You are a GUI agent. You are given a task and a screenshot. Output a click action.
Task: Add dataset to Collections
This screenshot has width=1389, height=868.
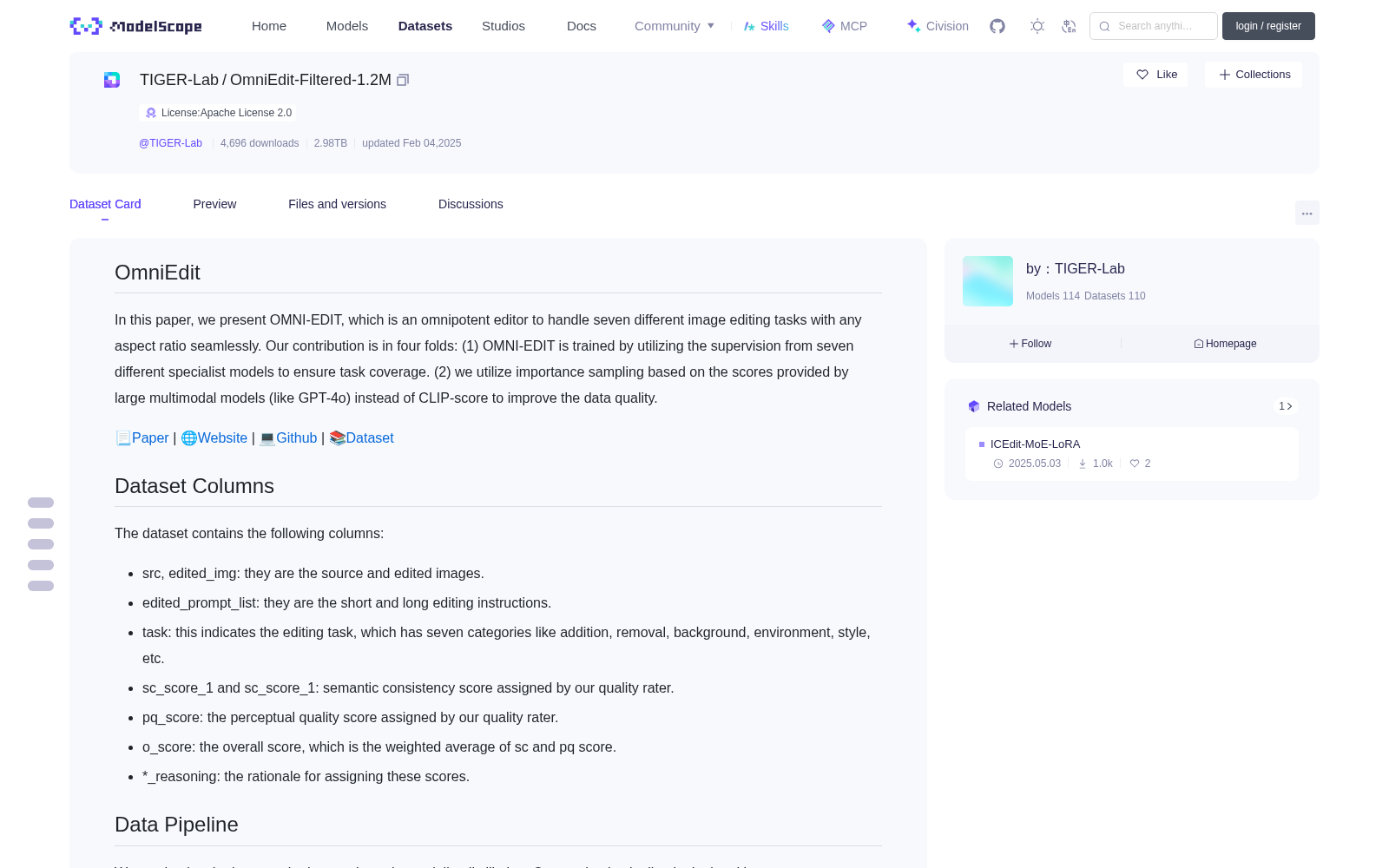coord(1254,75)
